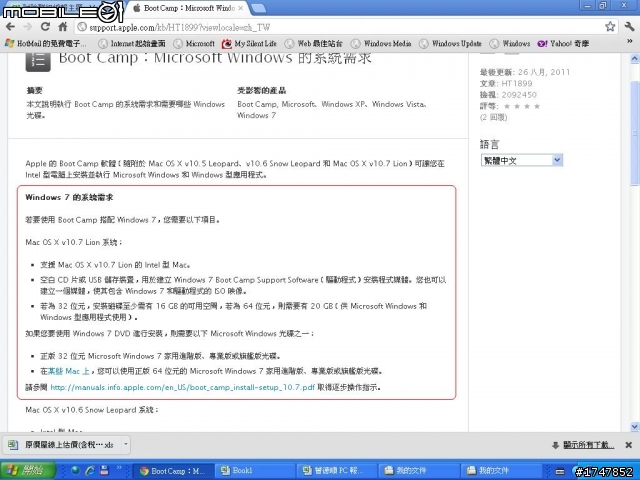Open the Web 最佳站台 bookmark

pos(313,43)
